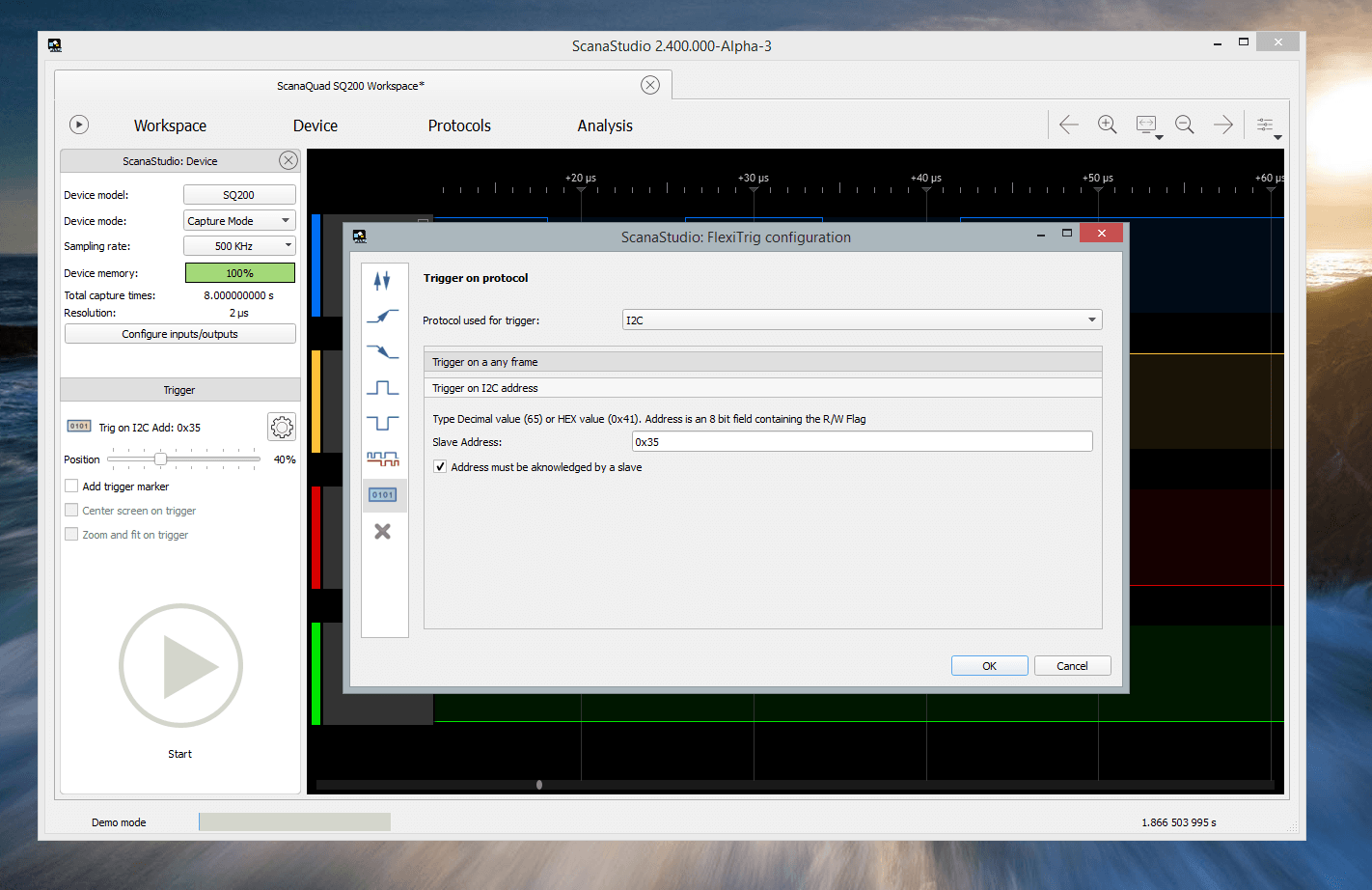Click the X to disable triggering
The height and width of the screenshot is (890, 1372).
384,530
